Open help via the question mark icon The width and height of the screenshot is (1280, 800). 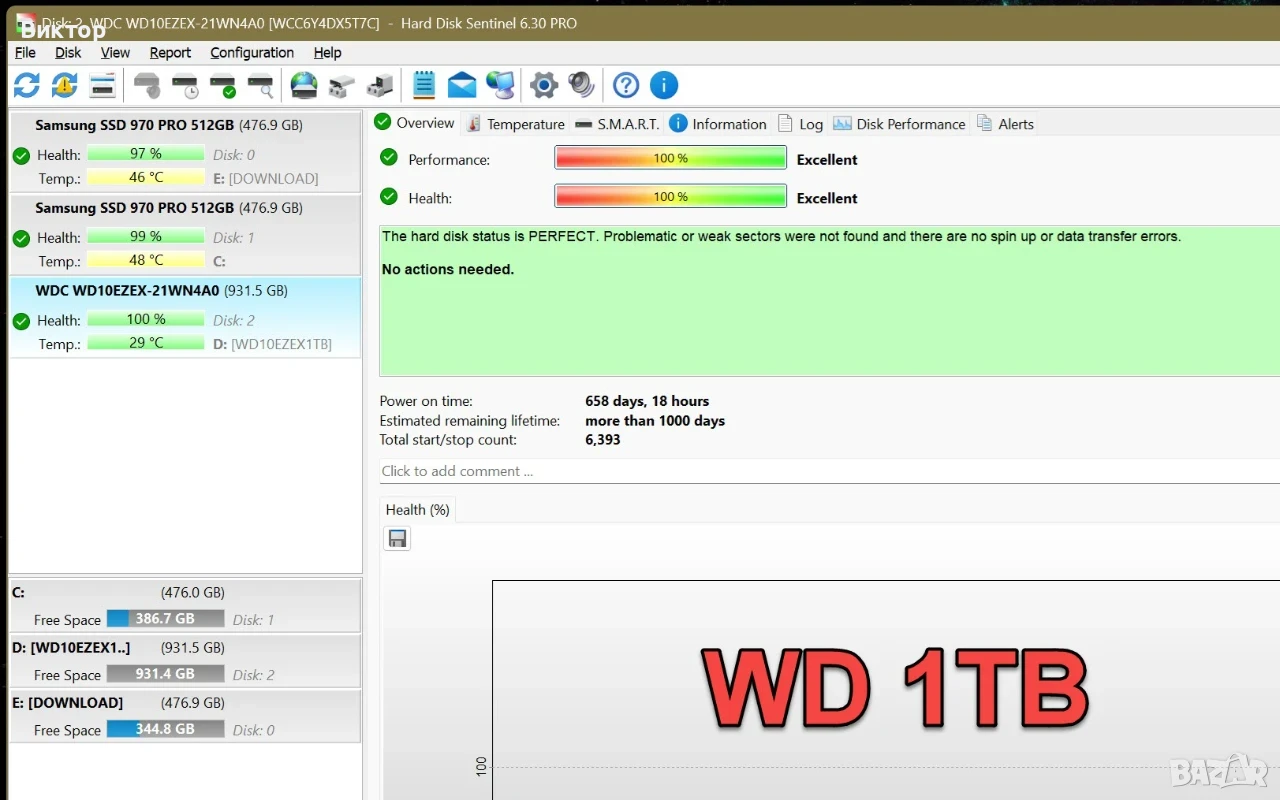point(626,85)
